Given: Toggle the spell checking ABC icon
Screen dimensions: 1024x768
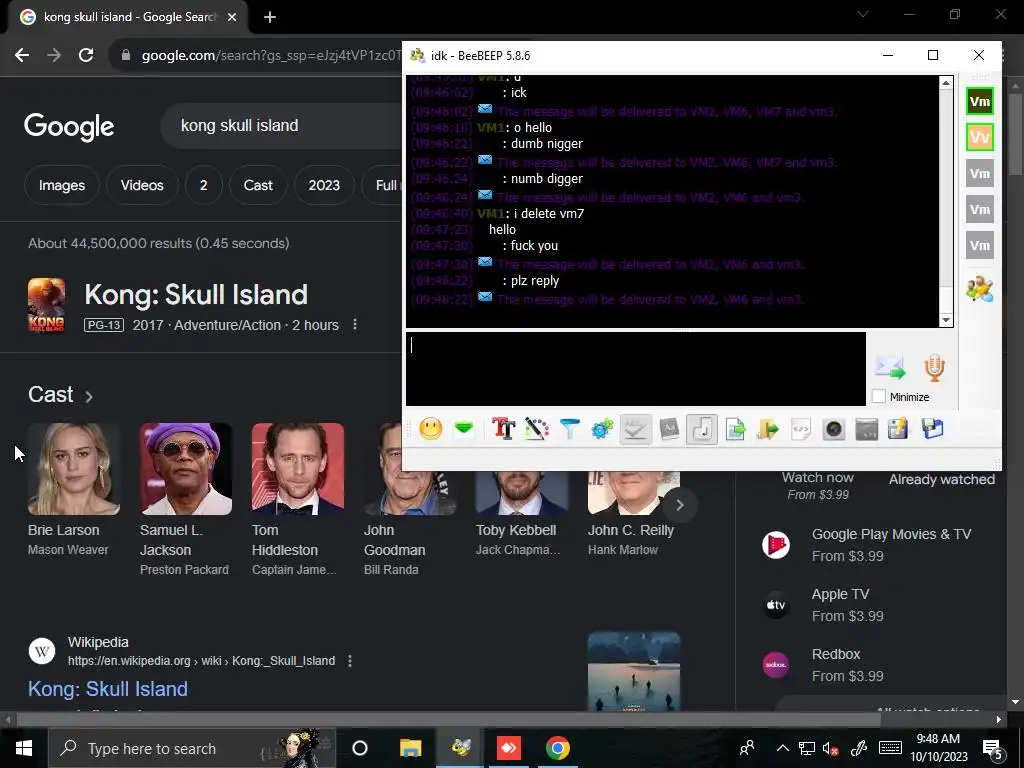Looking at the screenshot, I should tap(635, 429).
